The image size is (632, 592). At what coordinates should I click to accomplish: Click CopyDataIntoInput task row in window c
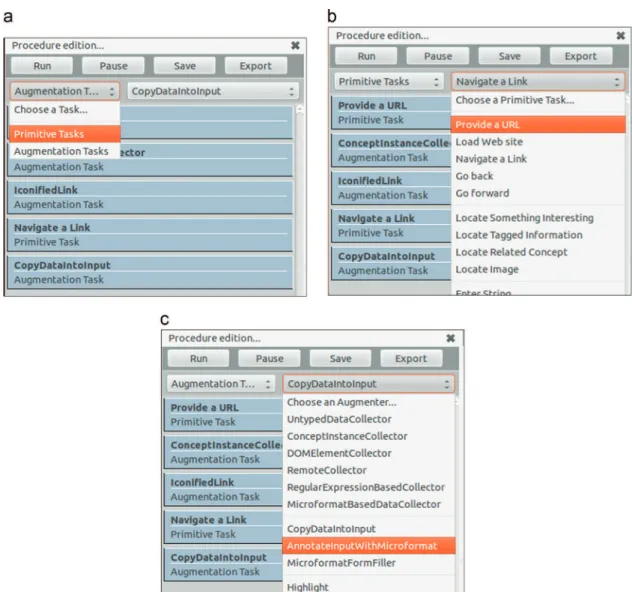tap(223, 565)
